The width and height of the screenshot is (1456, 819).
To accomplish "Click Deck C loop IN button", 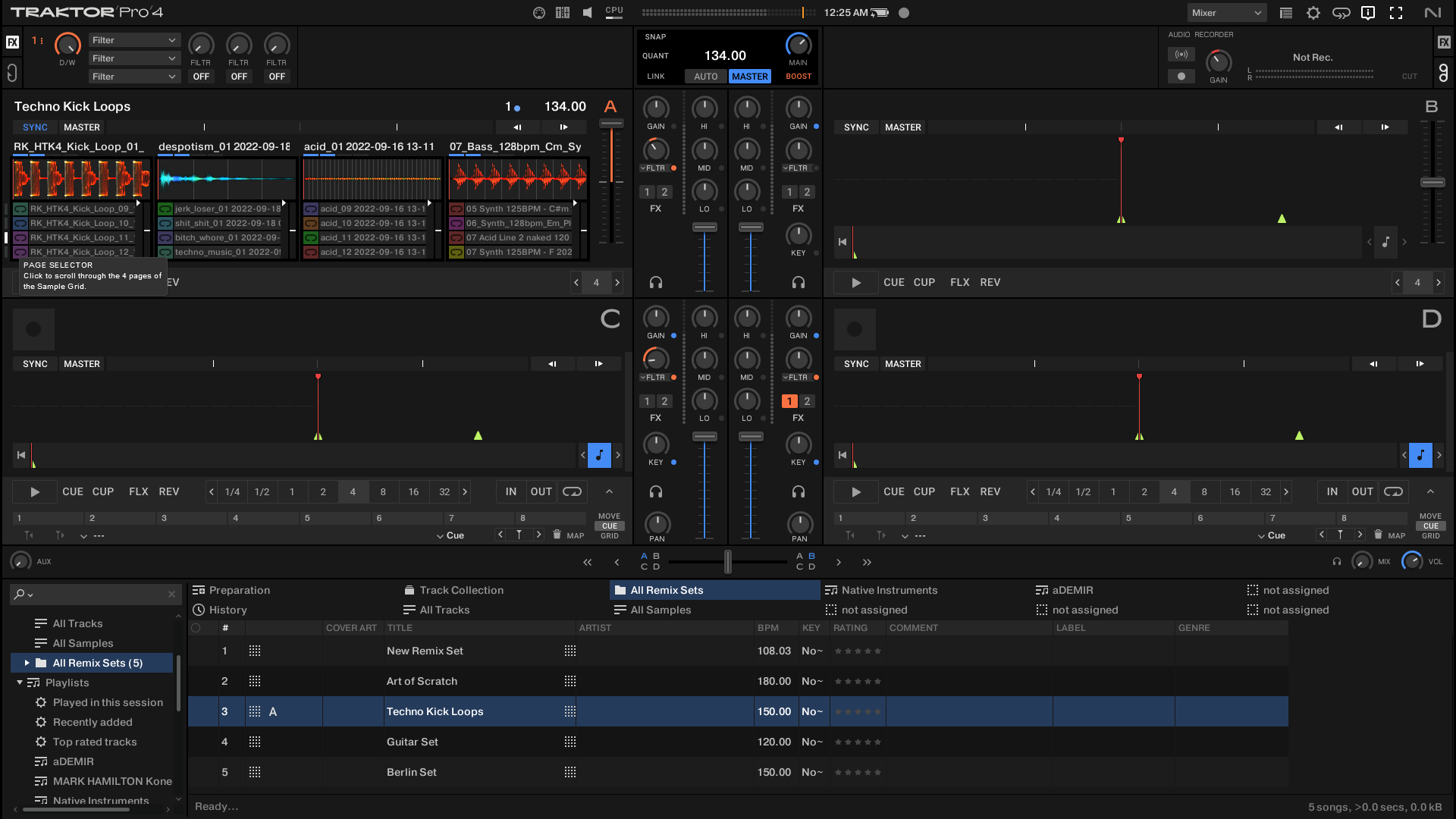I will (511, 491).
